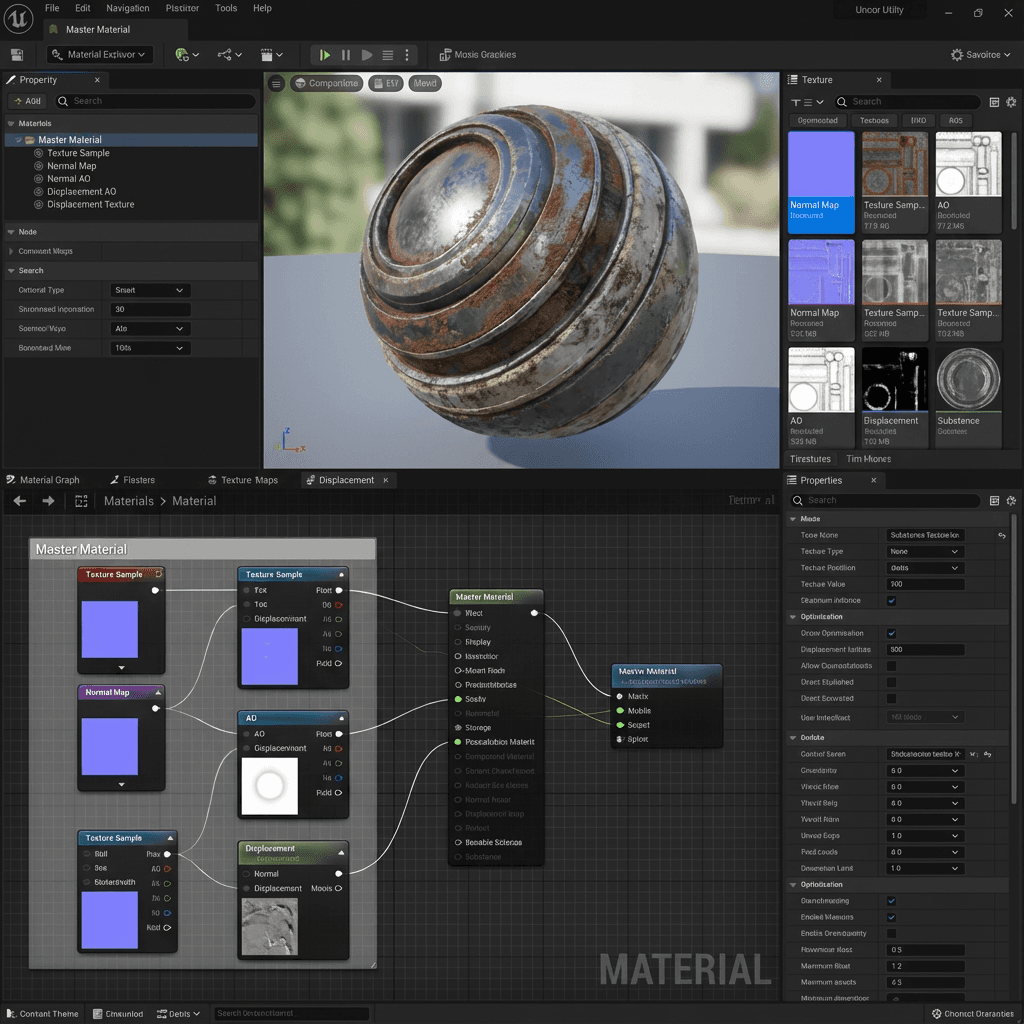This screenshot has height=1024, width=1024.
Task: Open the viewport hamburger menu icon
Action: 276,84
